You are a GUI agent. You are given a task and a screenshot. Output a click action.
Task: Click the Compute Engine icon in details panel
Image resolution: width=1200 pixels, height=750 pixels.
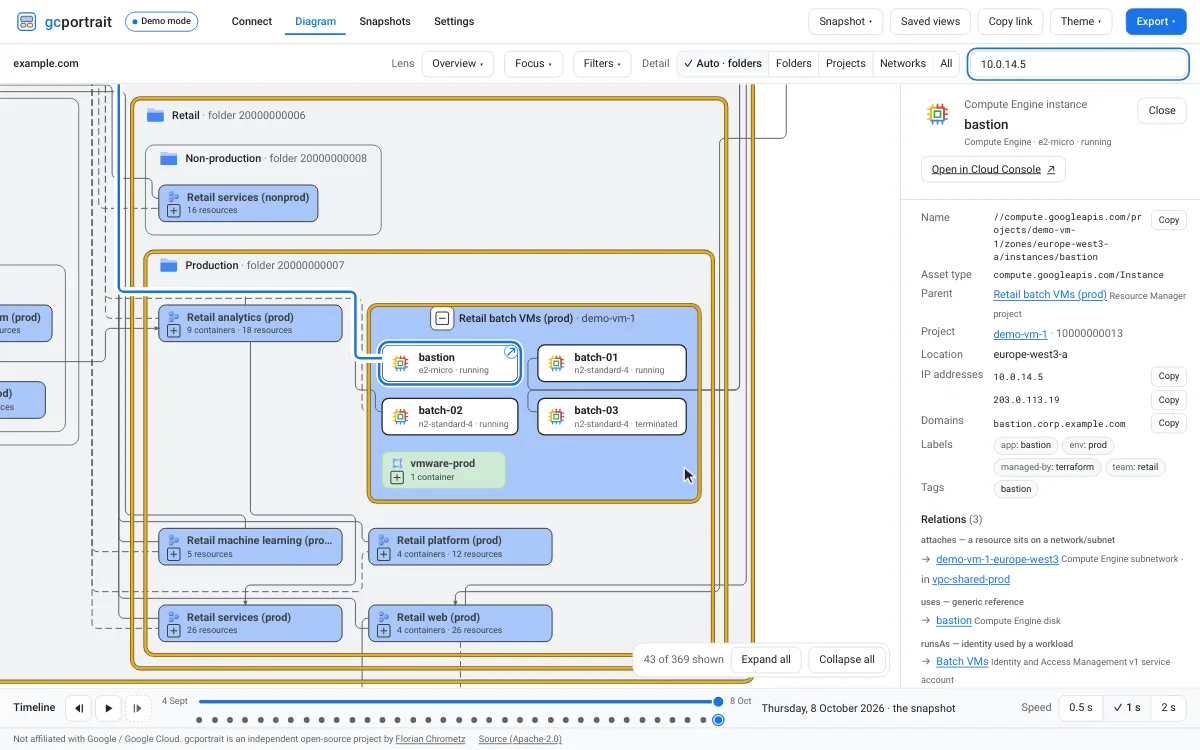(937, 114)
